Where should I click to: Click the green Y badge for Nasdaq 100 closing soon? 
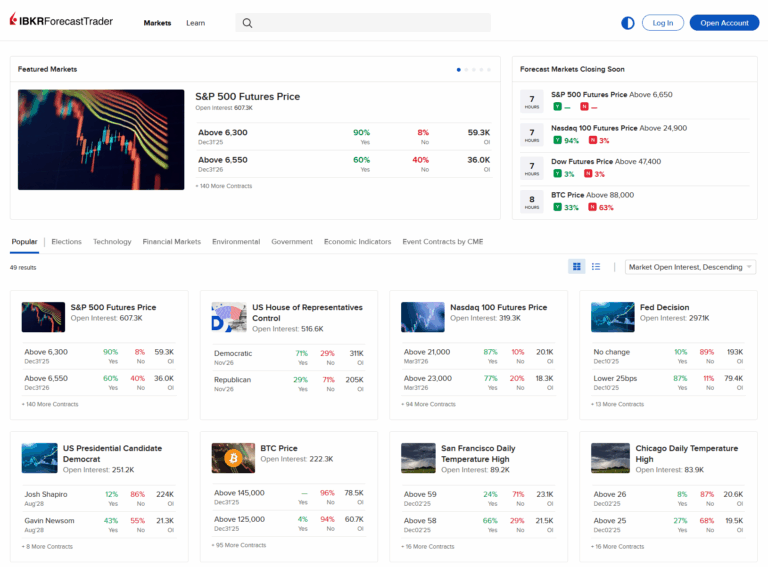click(x=557, y=141)
